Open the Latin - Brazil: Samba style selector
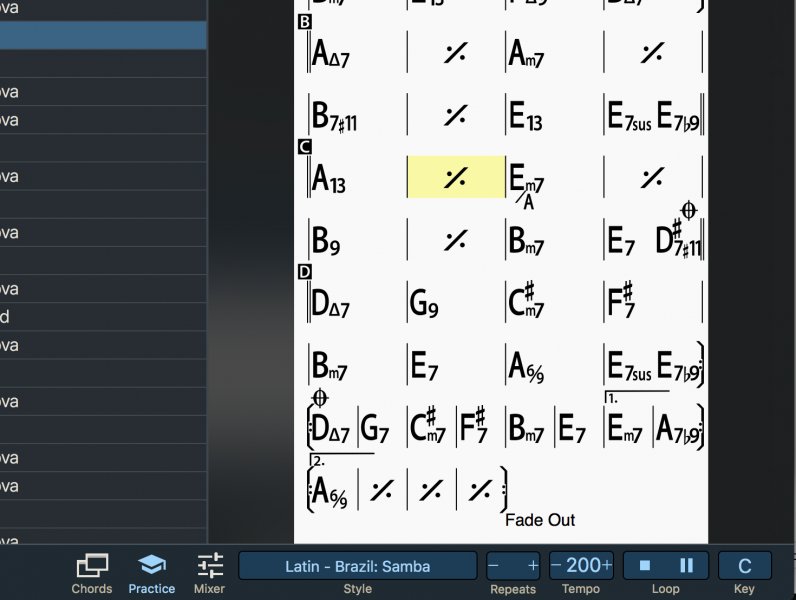The width and height of the screenshot is (796, 600). (x=357, y=565)
